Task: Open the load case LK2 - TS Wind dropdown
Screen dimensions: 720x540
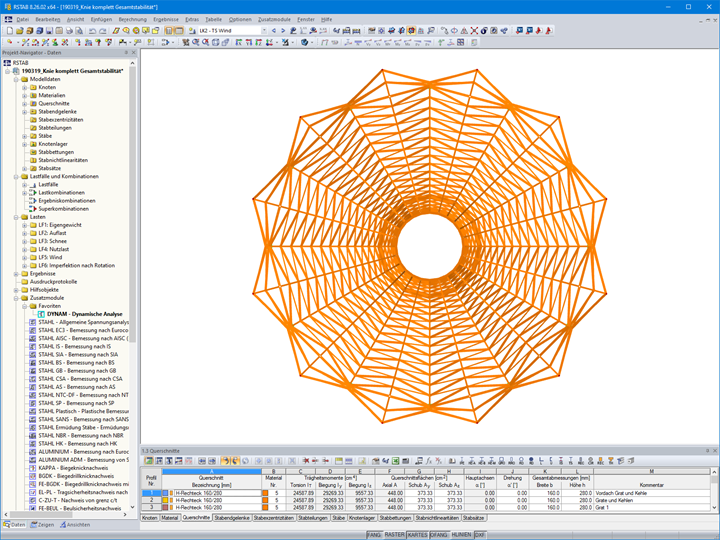Action: pos(264,31)
